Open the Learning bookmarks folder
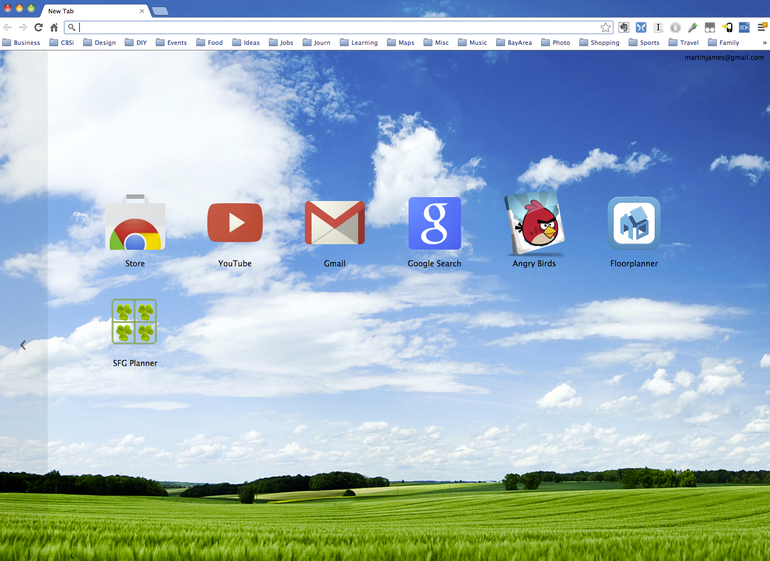 359,43
